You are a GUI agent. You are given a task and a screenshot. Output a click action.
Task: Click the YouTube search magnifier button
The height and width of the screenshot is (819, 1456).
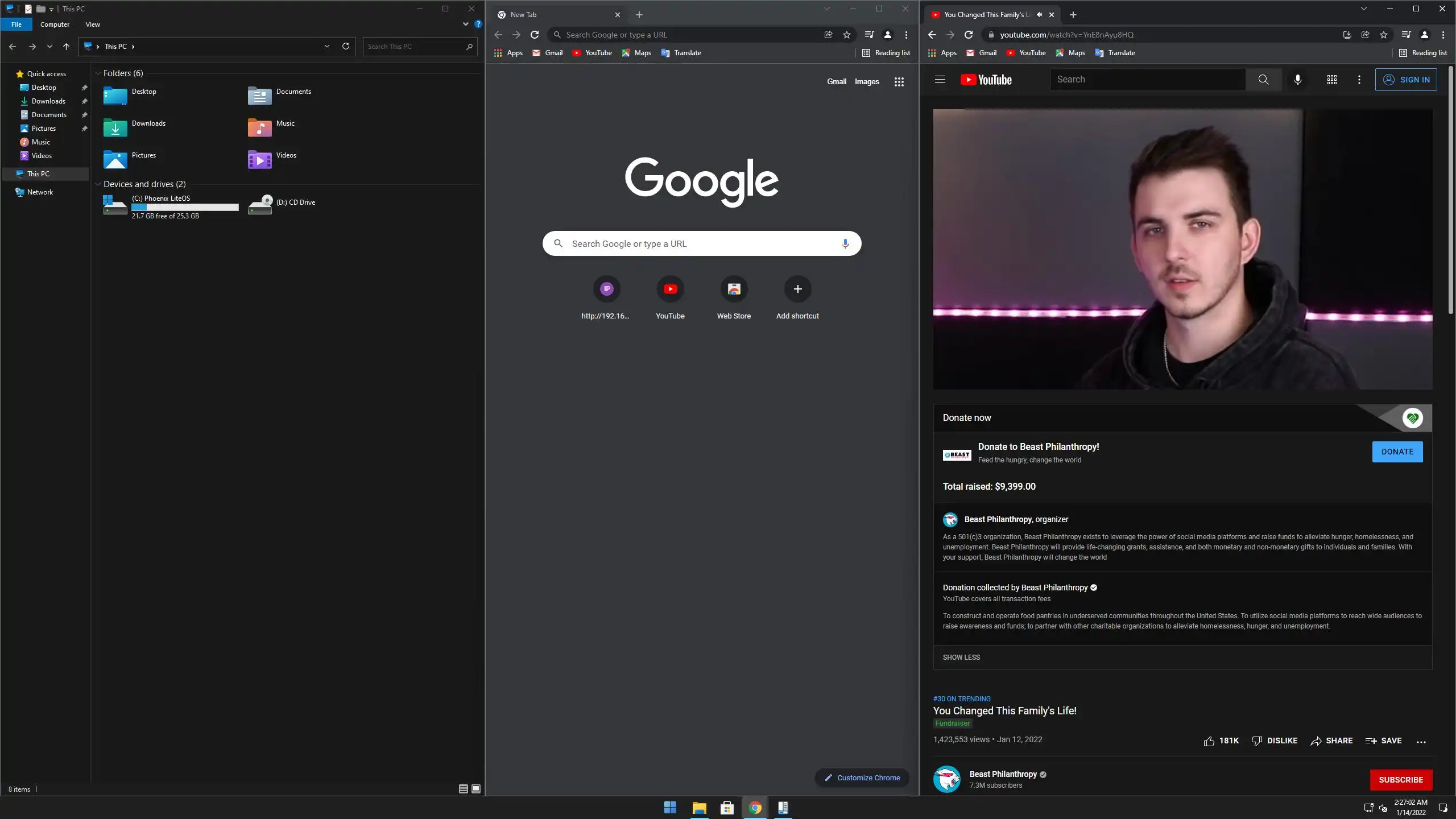point(1263,80)
